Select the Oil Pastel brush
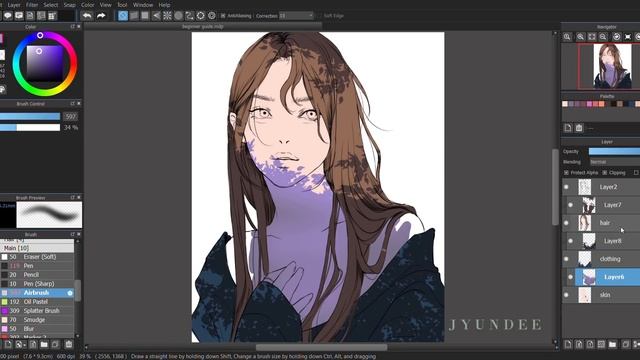This screenshot has height=360, width=640. [37, 302]
